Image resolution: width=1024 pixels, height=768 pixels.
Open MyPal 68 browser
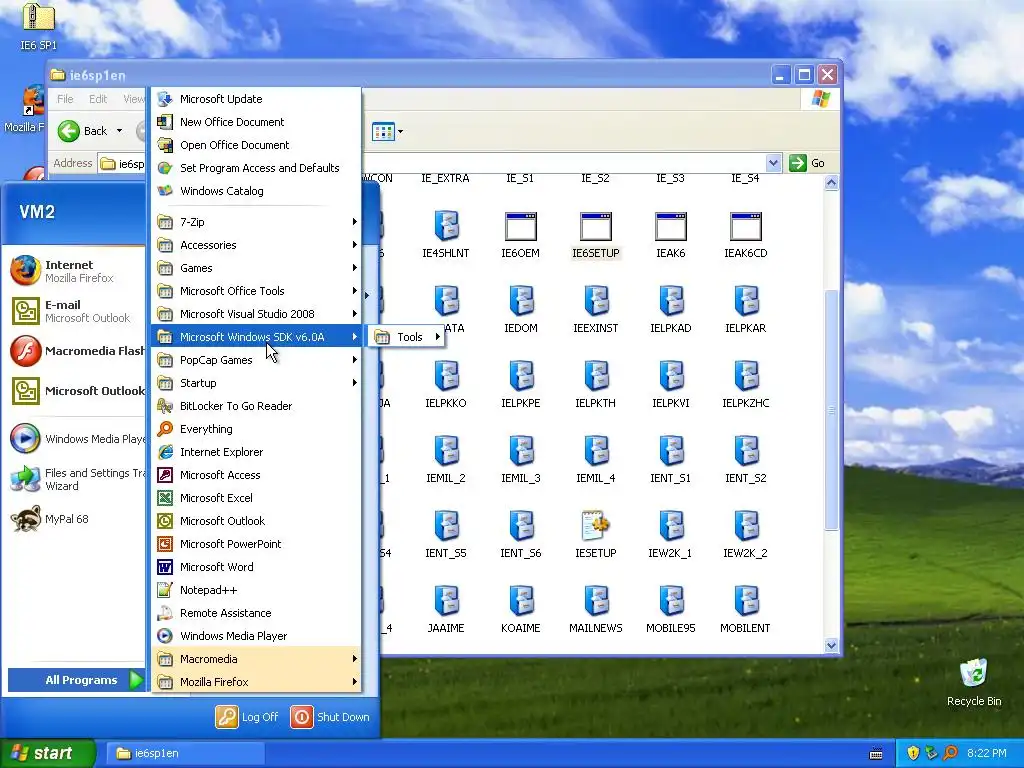point(75,519)
